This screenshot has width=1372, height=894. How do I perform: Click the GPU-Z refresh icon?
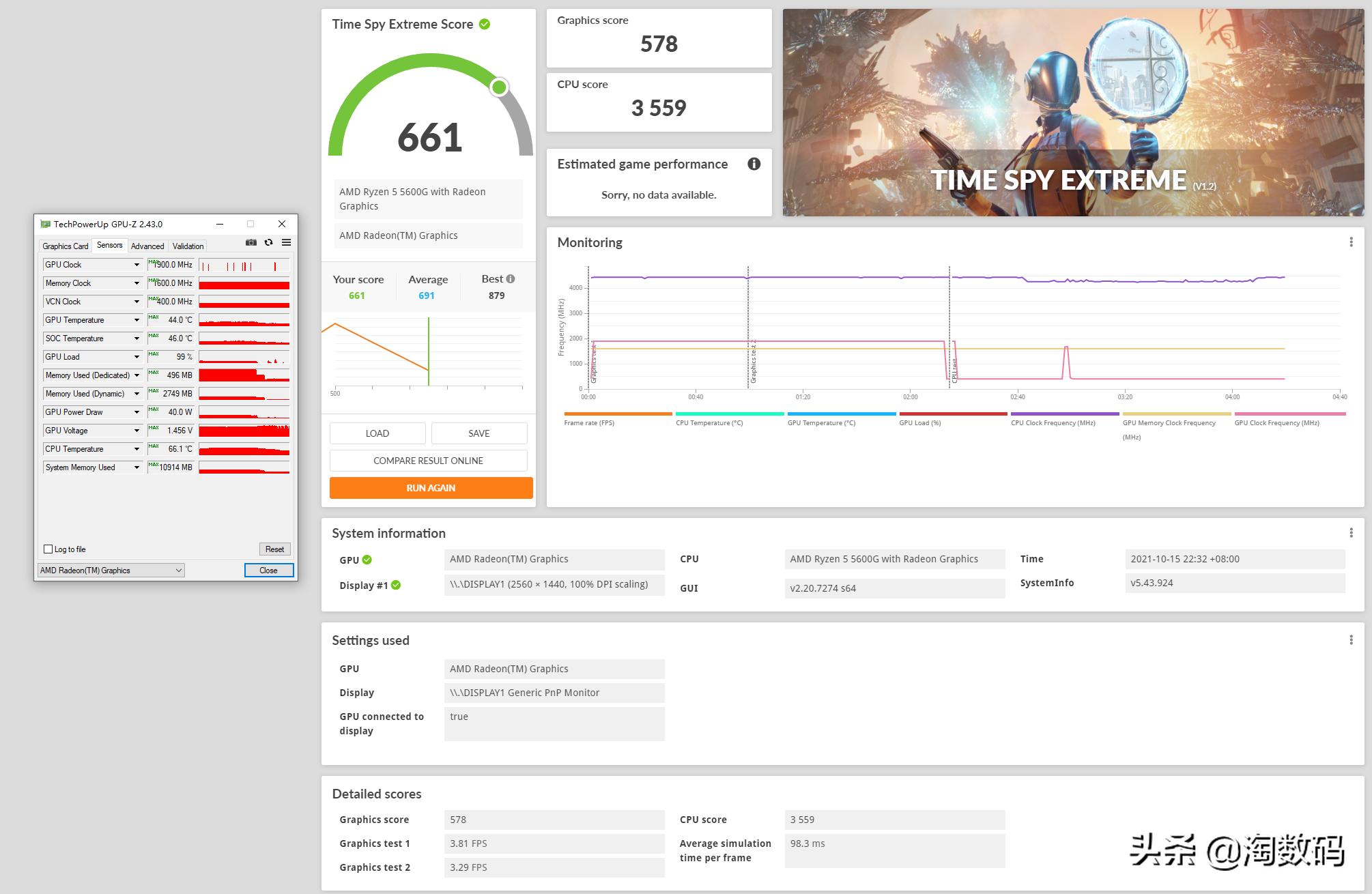click(269, 243)
